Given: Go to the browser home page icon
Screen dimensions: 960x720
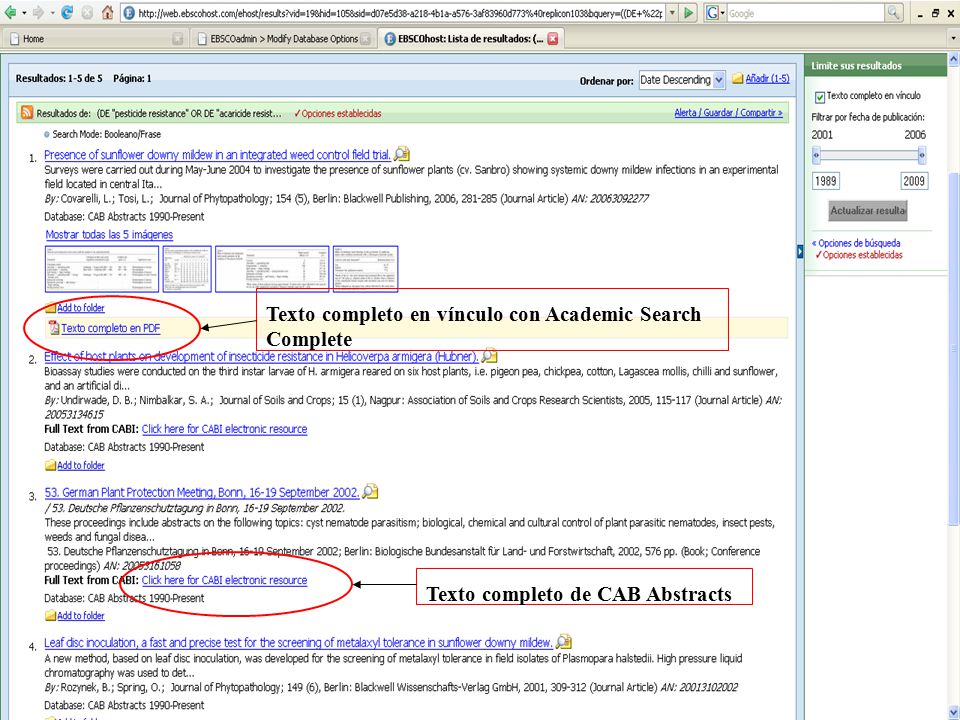Looking at the screenshot, I should [108, 13].
